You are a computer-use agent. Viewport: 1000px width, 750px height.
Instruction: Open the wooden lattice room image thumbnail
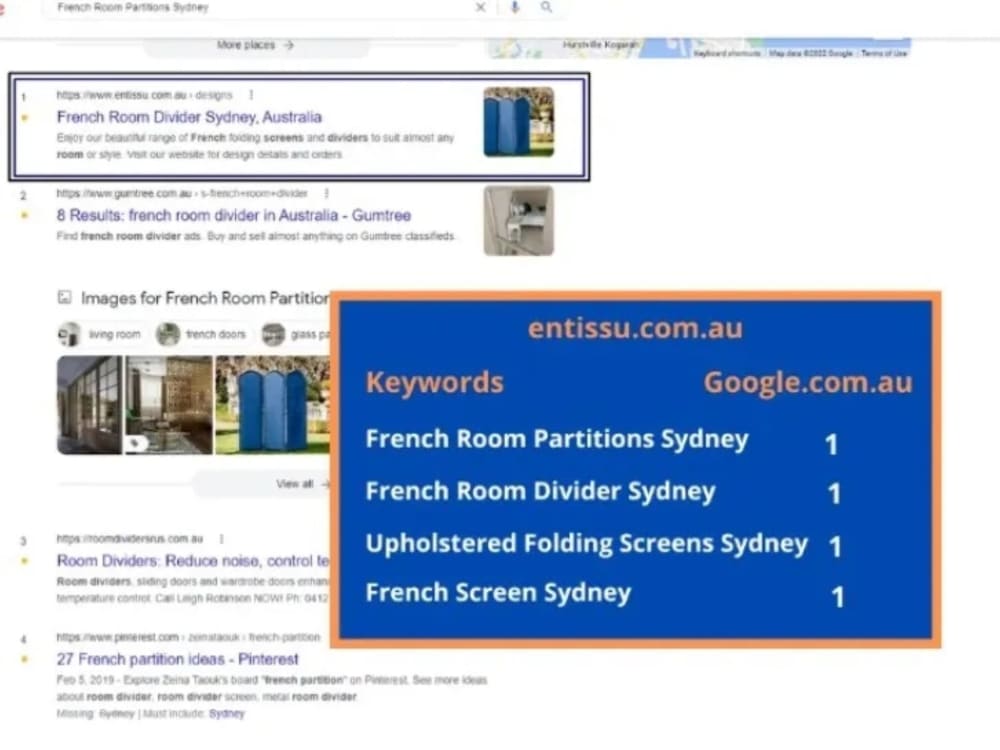pos(168,406)
